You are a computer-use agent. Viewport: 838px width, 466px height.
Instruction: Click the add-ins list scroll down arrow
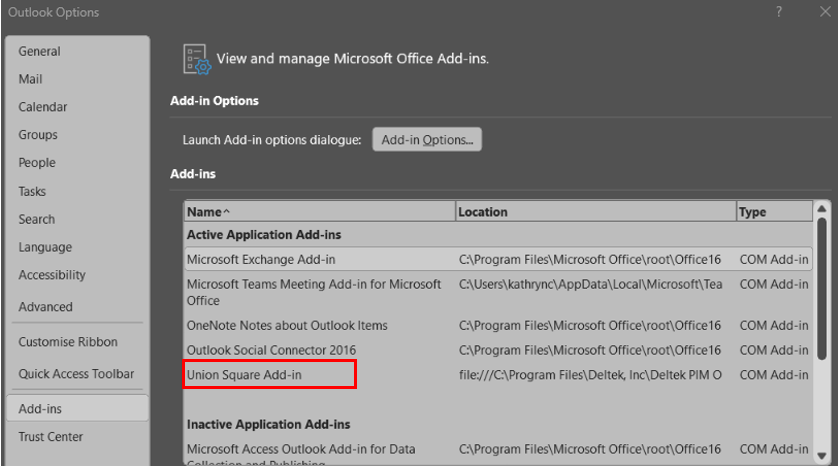pos(822,456)
